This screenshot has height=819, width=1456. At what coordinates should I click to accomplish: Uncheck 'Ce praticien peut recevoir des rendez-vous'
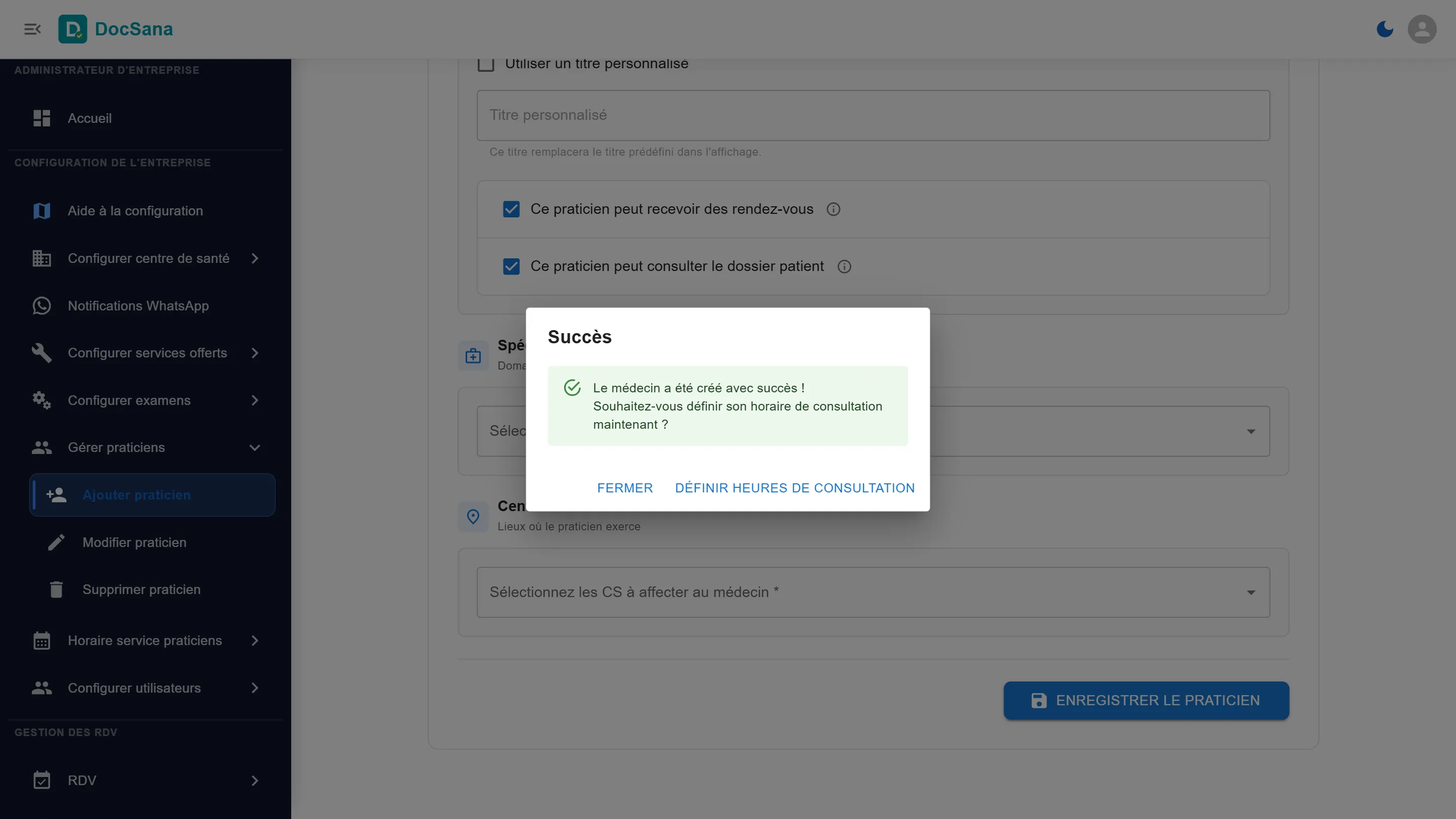coord(511,209)
